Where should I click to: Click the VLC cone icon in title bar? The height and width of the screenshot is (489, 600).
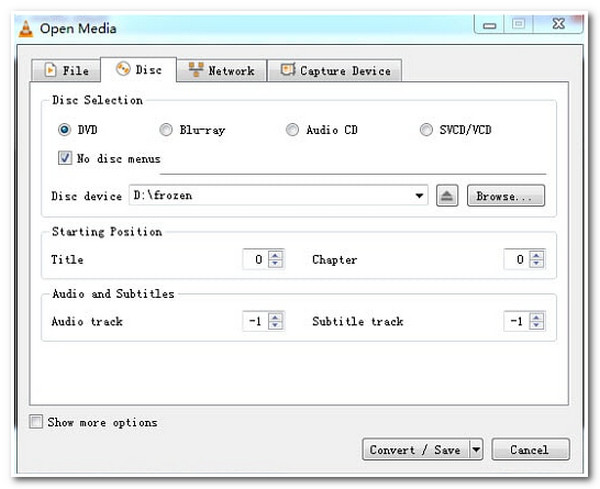point(26,29)
